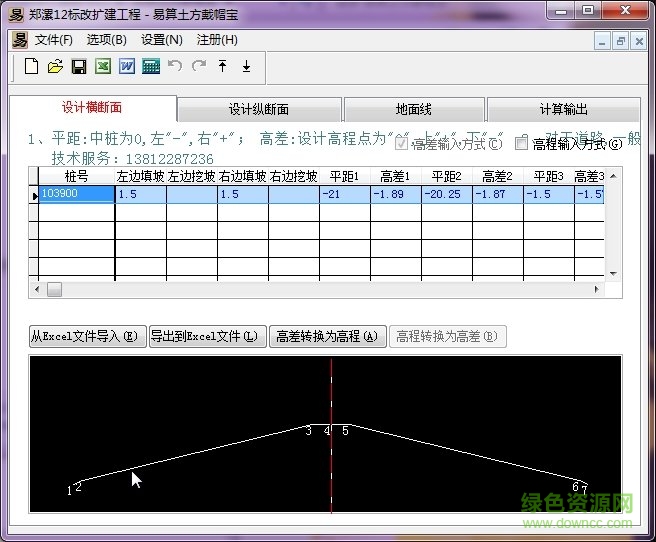Click the Word export toolbar icon
Viewport: 656px width, 542px height.
(x=127, y=67)
